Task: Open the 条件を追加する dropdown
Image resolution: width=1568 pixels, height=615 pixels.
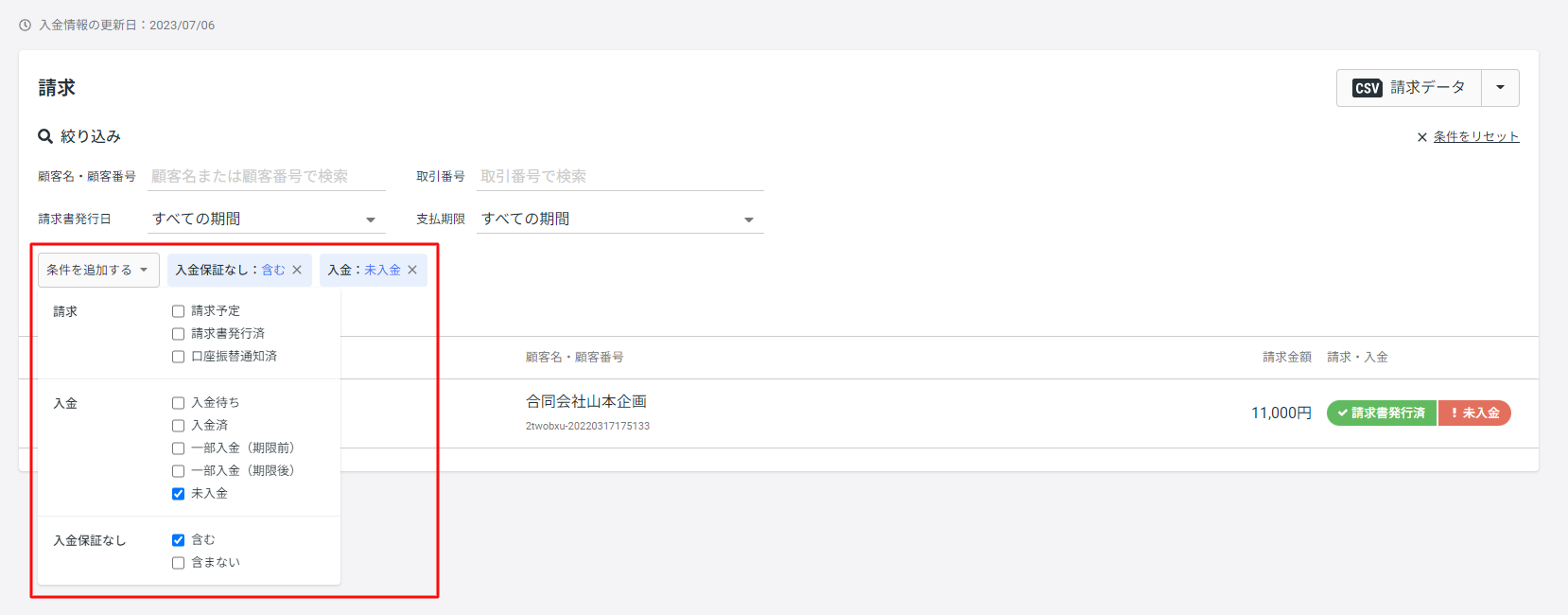Action: (x=98, y=270)
